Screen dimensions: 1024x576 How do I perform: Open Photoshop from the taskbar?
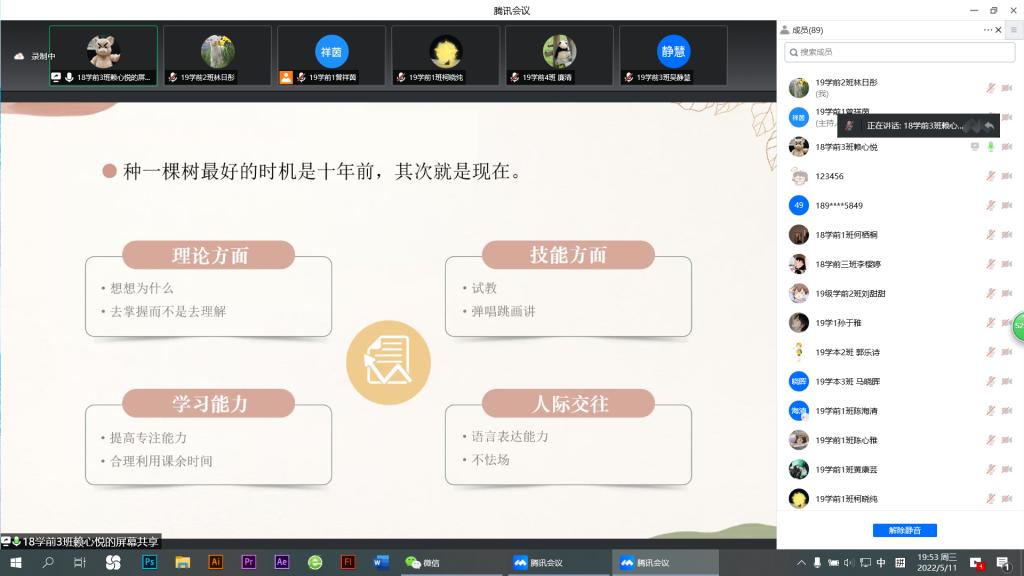(149, 563)
